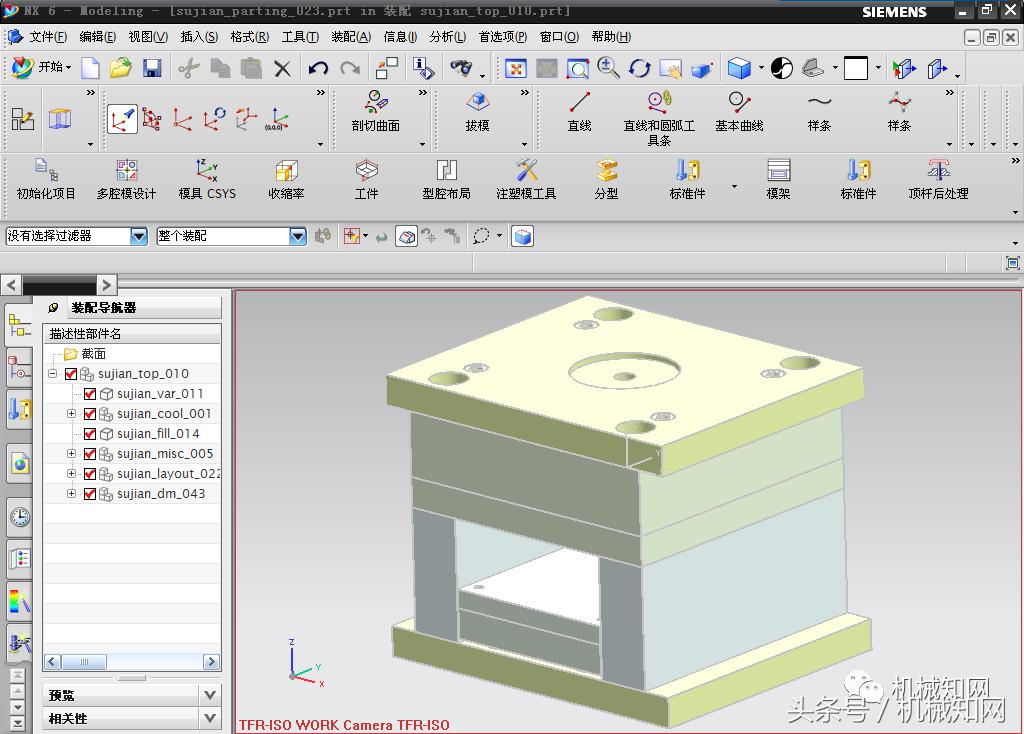The width and height of the screenshot is (1024, 734).
Task: Open the 装配(A) assemblies menu
Action: pyautogui.click(x=350, y=37)
